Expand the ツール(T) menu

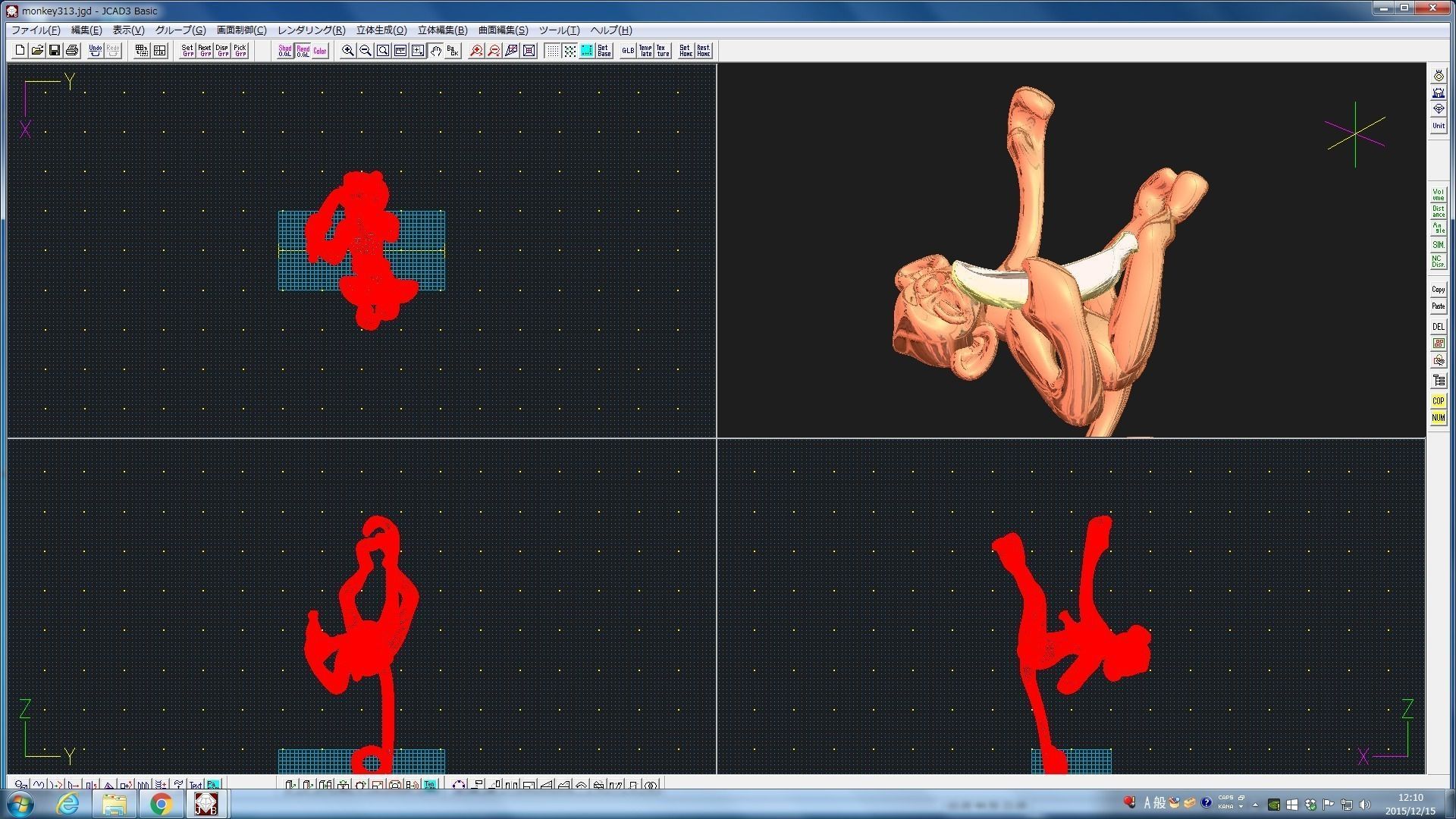tap(559, 30)
